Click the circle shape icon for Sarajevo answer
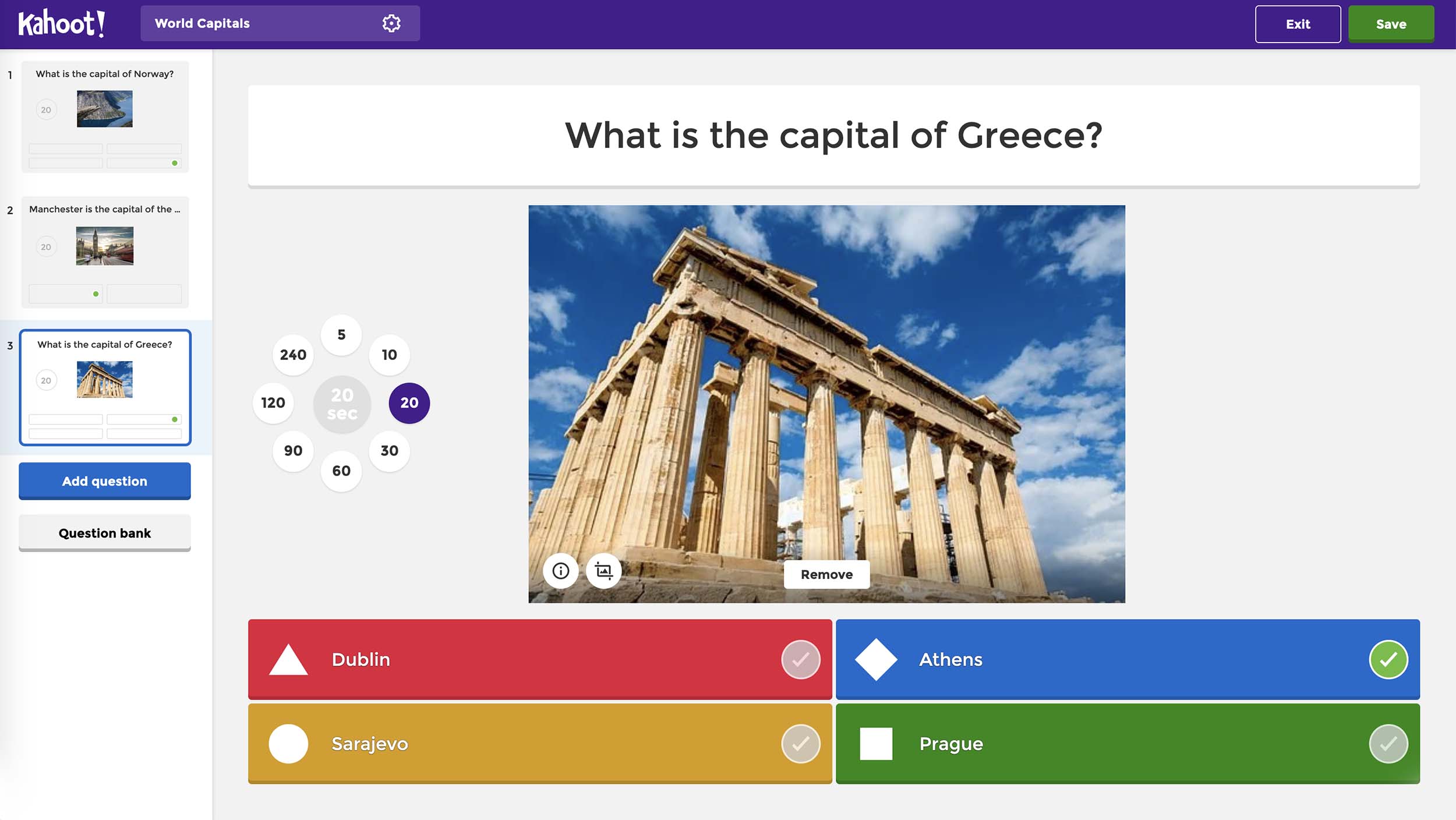This screenshot has height=820, width=1456. (288, 743)
